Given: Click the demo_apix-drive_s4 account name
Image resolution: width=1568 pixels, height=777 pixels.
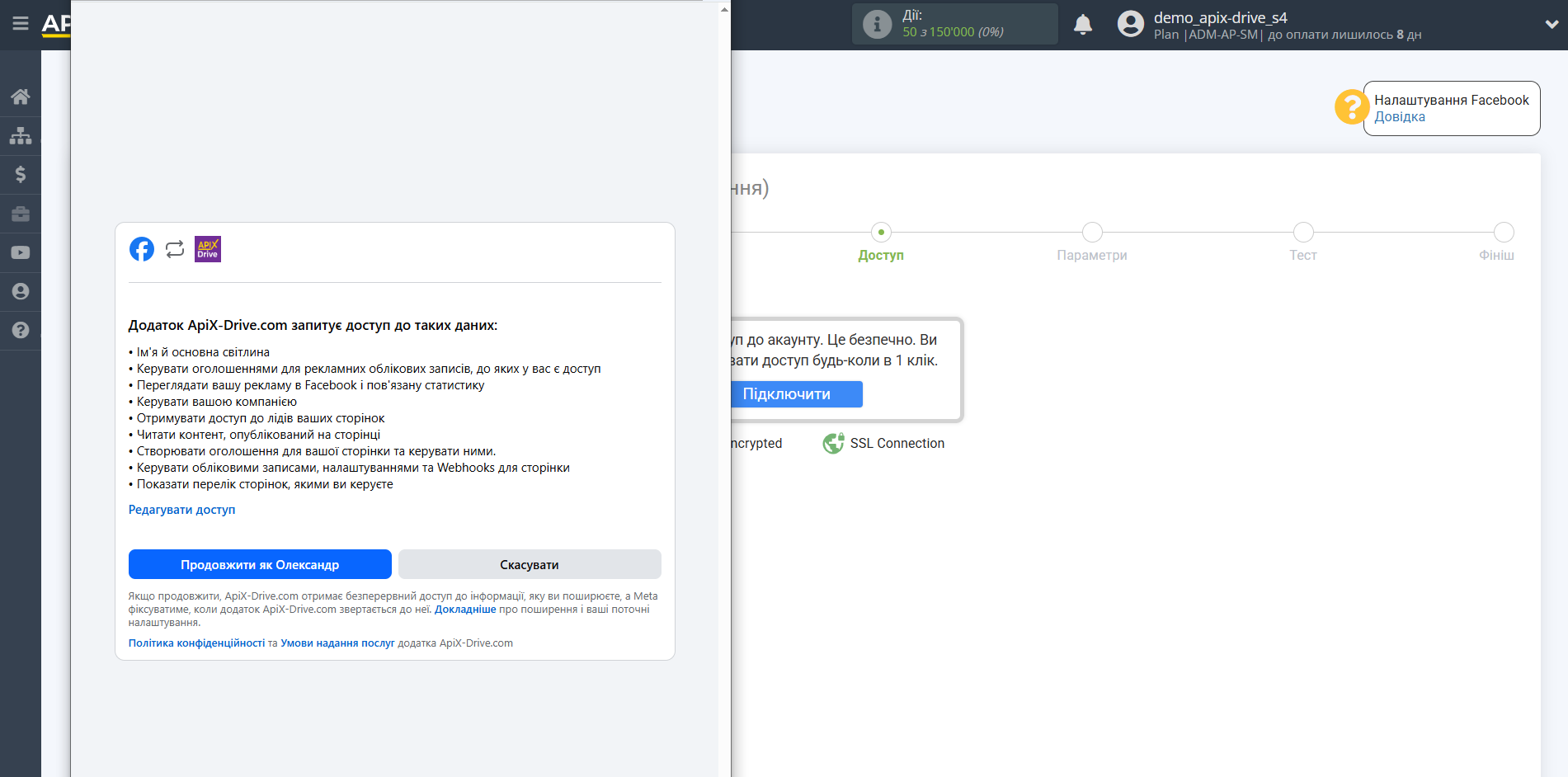Looking at the screenshot, I should tap(1220, 17).
